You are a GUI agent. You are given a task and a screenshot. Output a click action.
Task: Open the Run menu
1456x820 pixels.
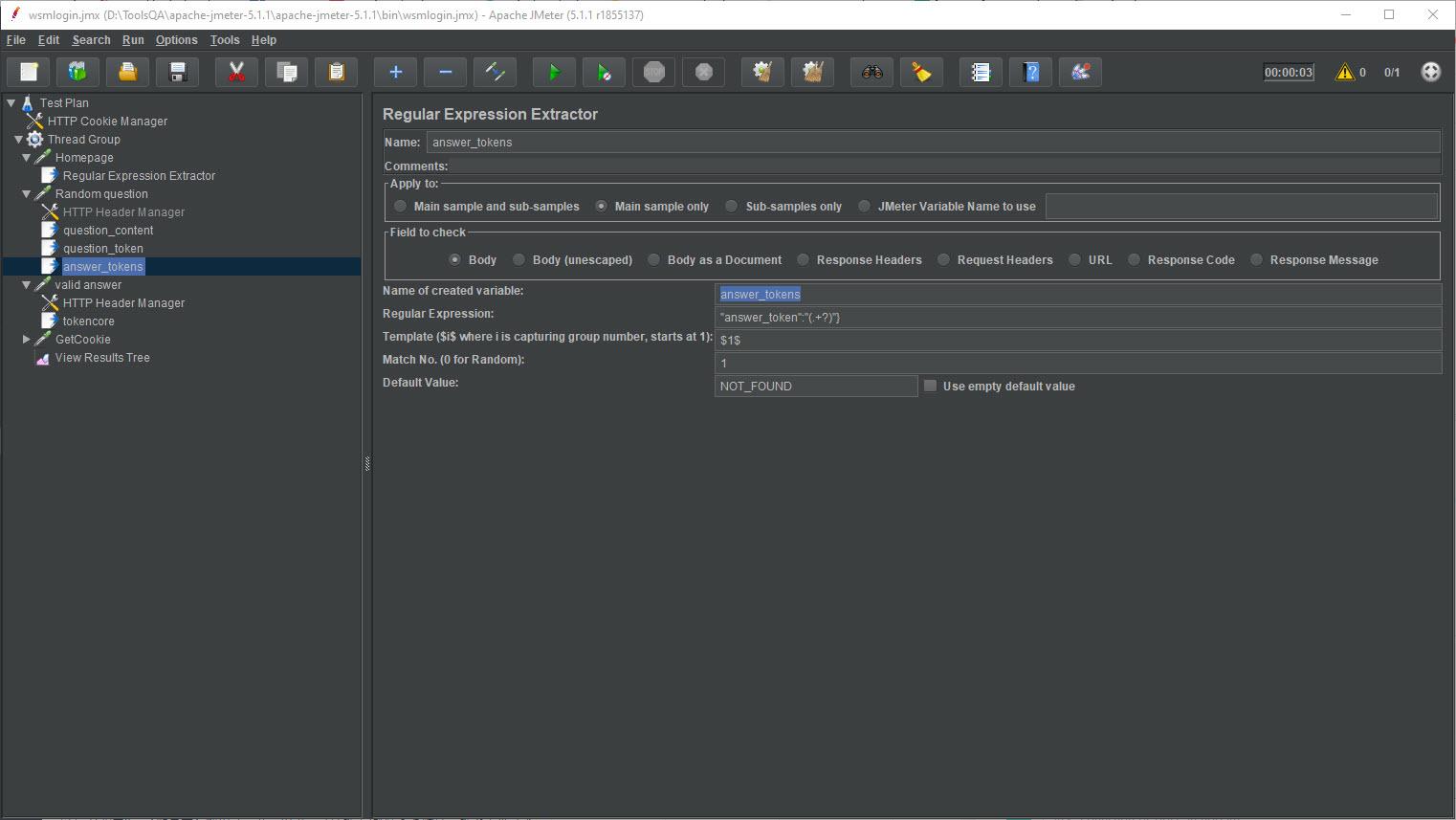pyautogui.click(x=133, y=40)
